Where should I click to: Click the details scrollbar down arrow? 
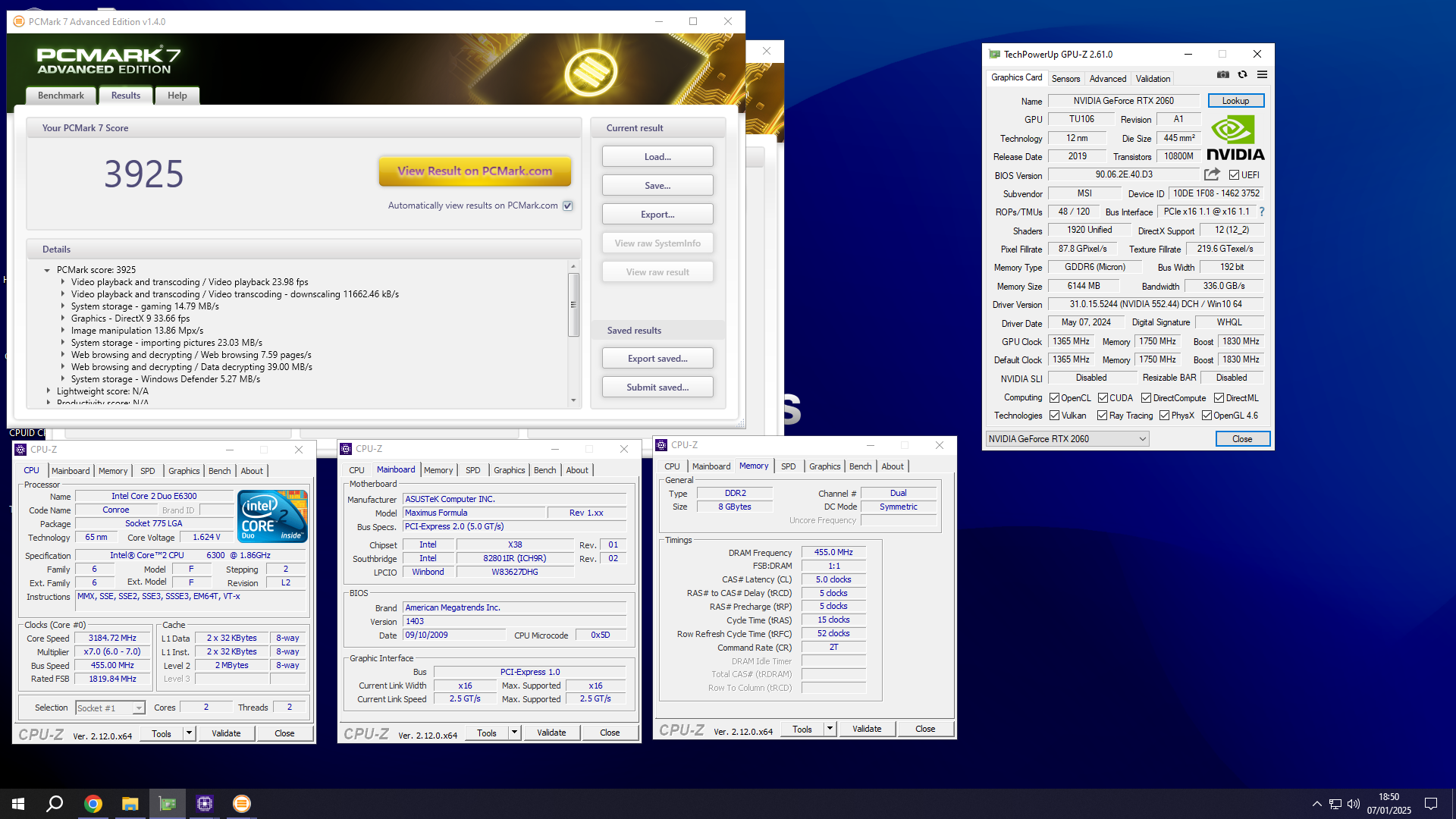pos(573,400)
